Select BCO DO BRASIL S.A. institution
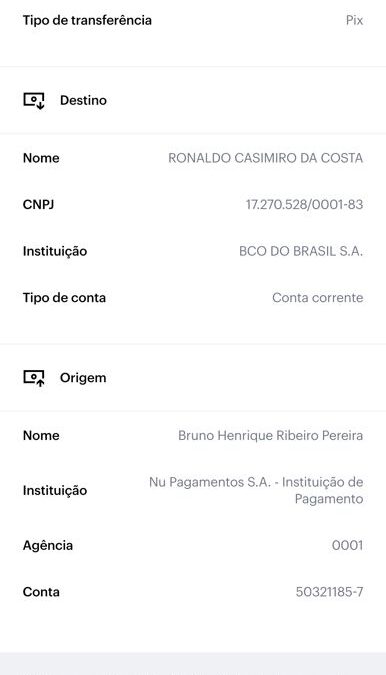386x675 pixels. tap(301, 251)
